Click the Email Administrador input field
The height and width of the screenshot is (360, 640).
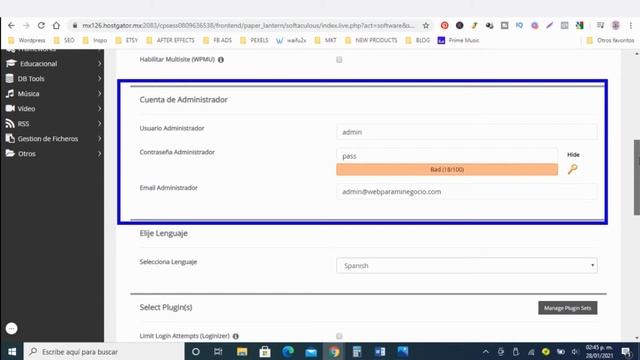coord(467,191)
